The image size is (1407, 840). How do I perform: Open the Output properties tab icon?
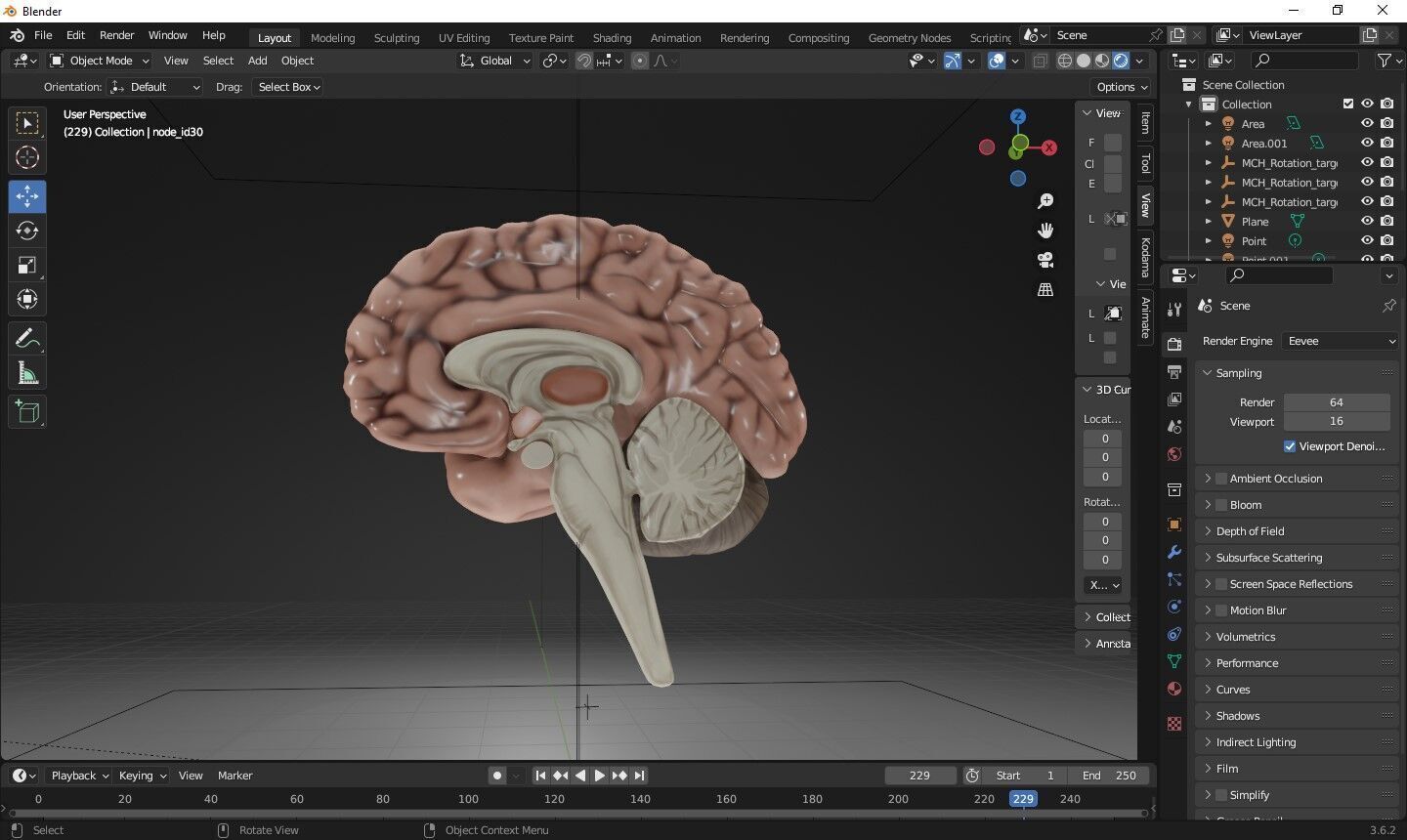1174,372
